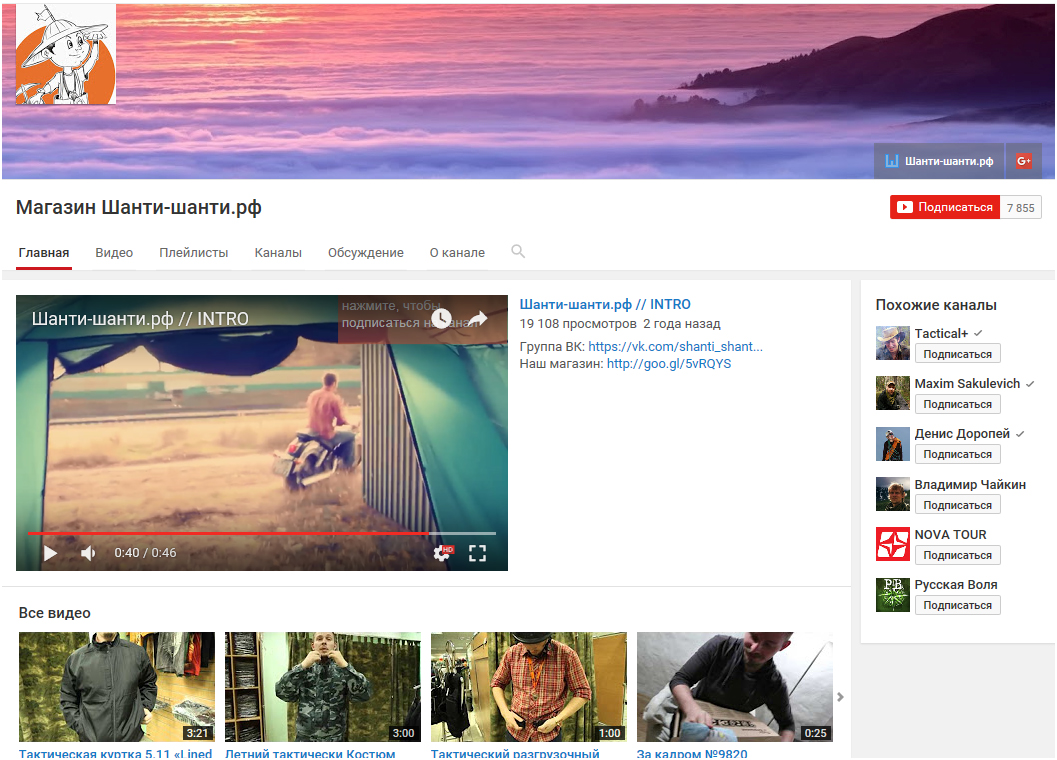Open the 3:00 camouflage suit video thumbnail
This screenshot has height=760, width=1057.
pos(323,687)
